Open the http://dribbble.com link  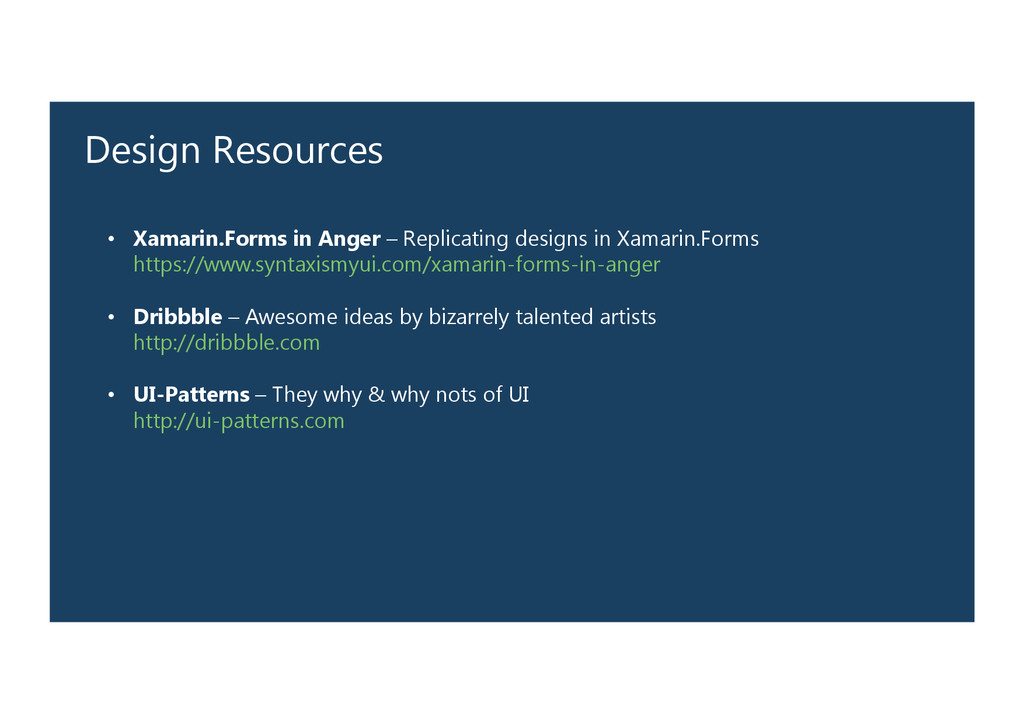[x=226, y=343]
